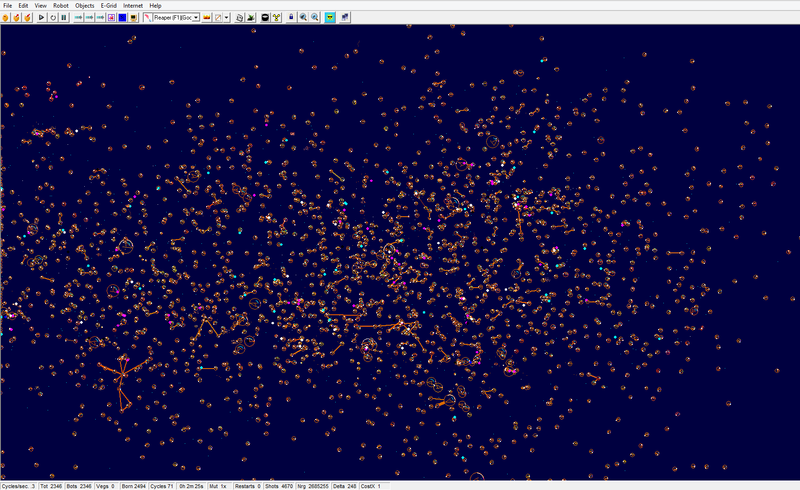Open the Help menu
The height and width of the screenshot is (490, 800).
[155, 5]
